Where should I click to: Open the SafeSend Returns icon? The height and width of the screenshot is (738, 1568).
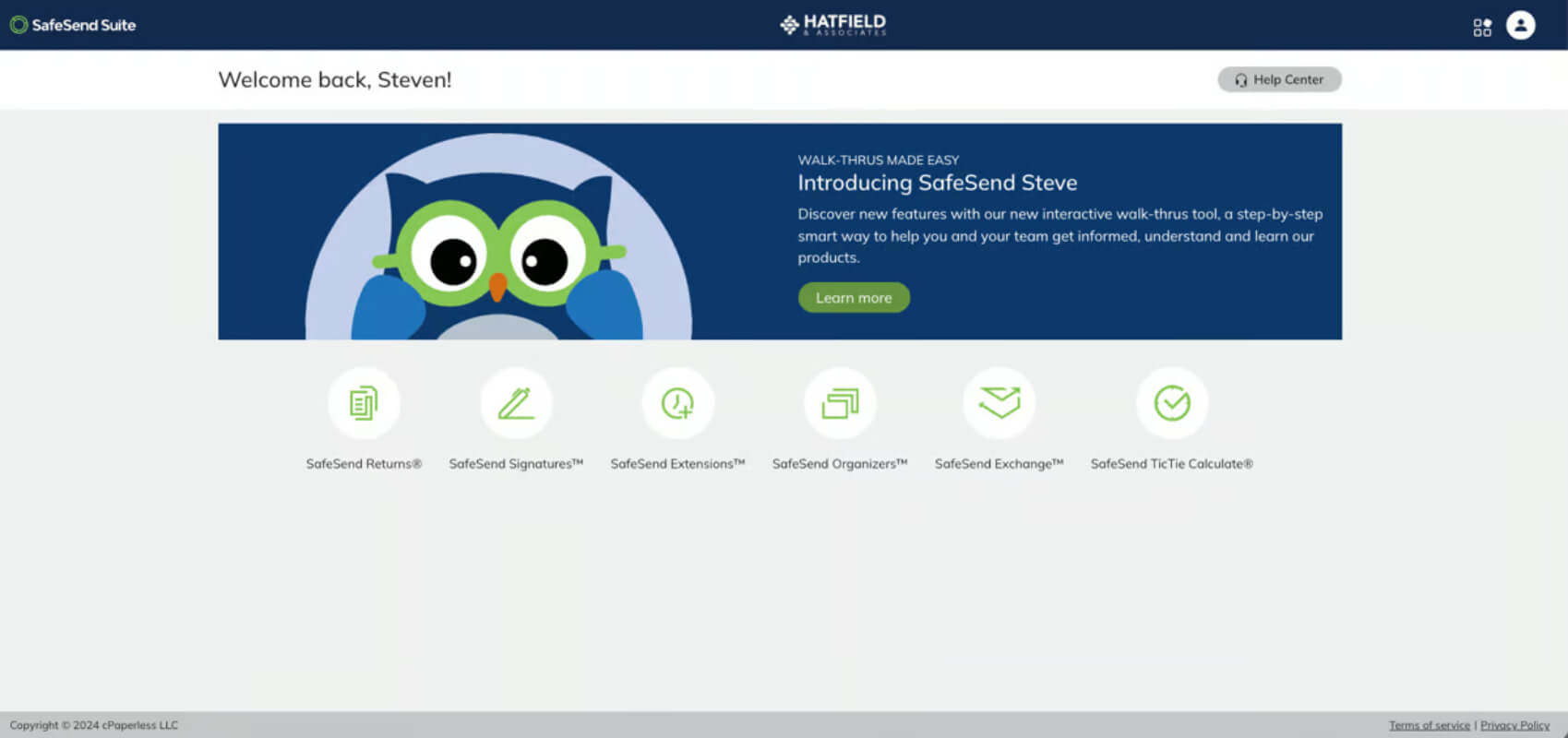pos(364,403)
